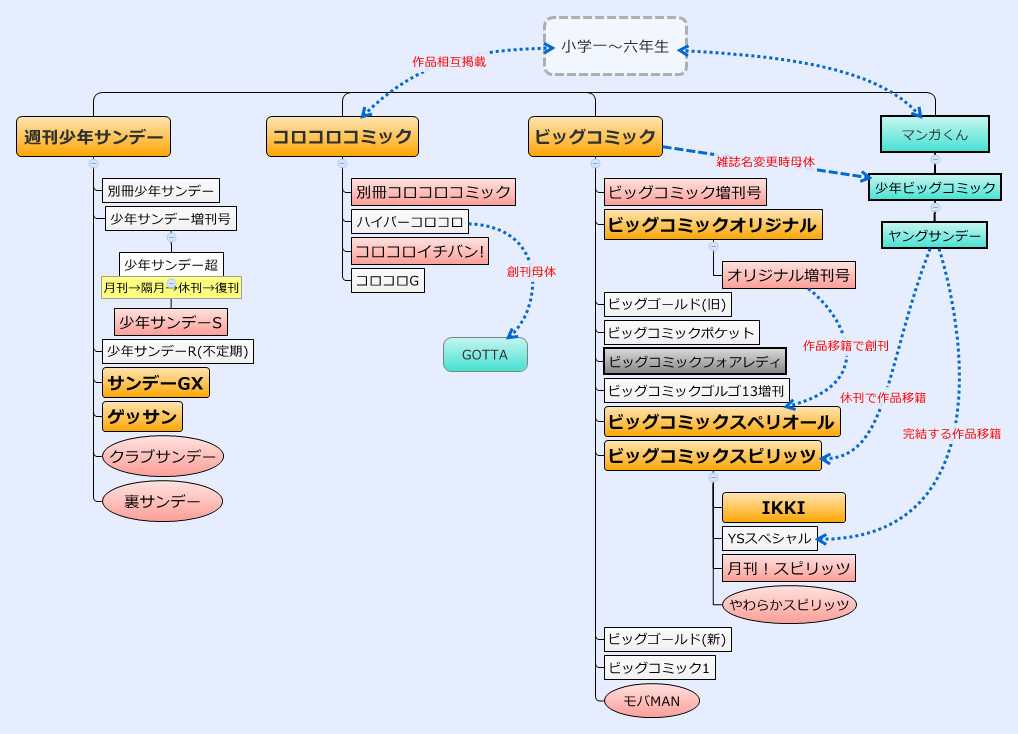Select the サンデーGX node

pyautogui.click(x=156, y=383)
